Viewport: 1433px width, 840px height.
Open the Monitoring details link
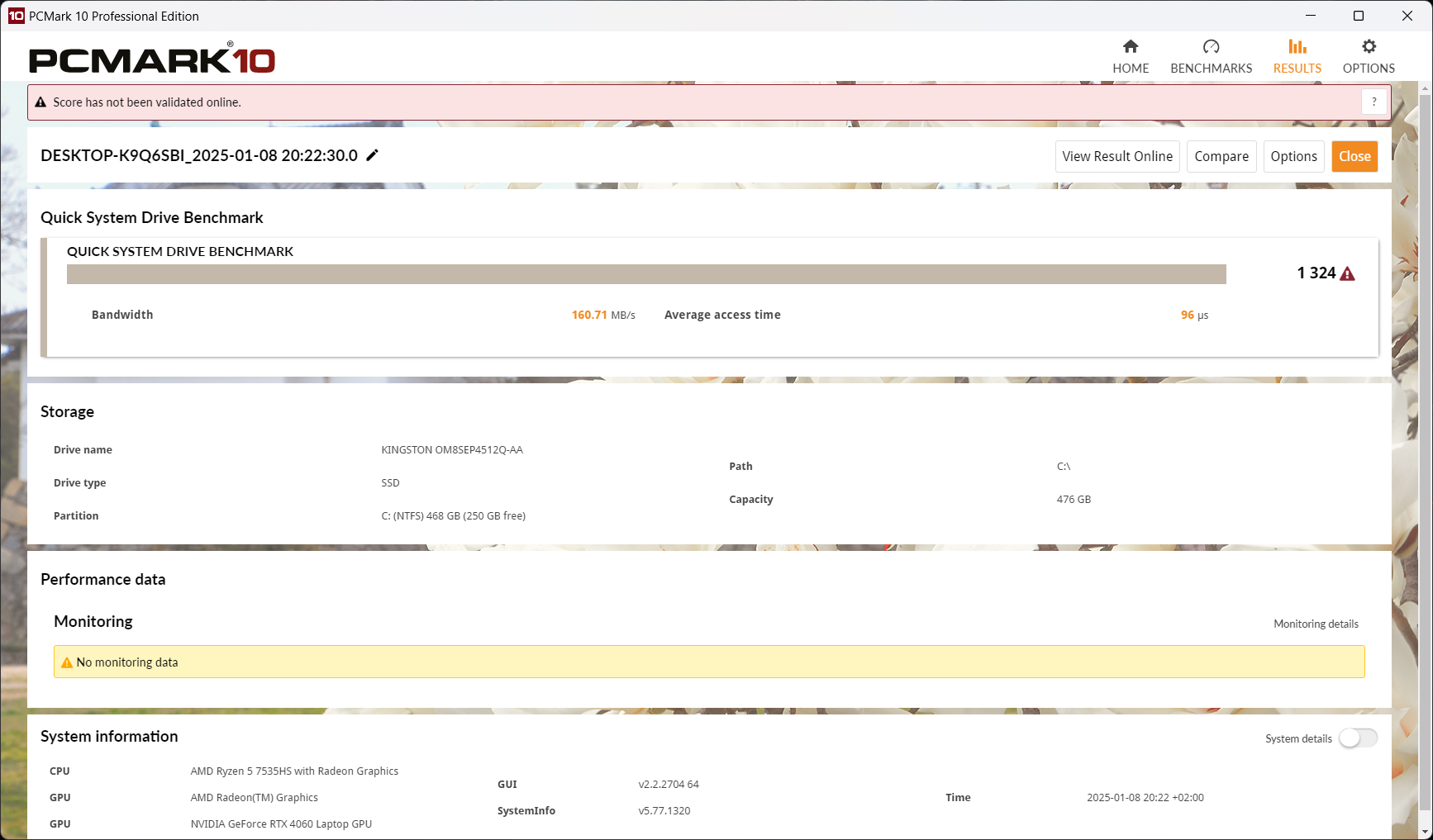(1316, 624)
